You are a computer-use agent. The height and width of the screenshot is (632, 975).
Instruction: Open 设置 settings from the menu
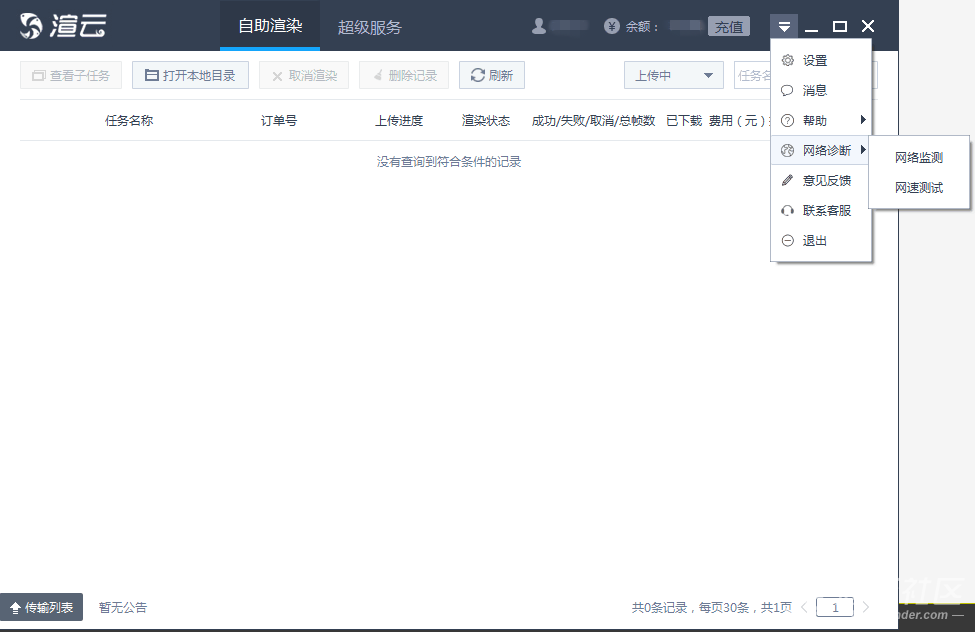point(814,61)
